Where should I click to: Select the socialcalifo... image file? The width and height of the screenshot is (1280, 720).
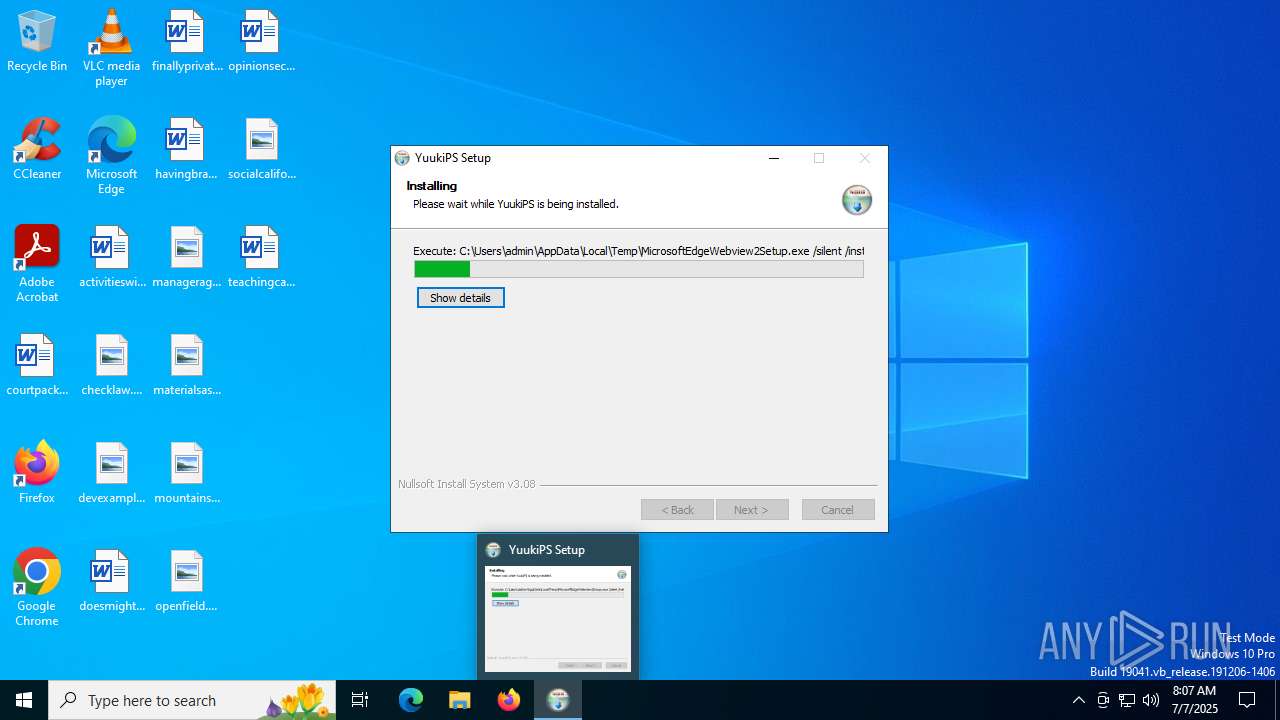coord(261,150)
